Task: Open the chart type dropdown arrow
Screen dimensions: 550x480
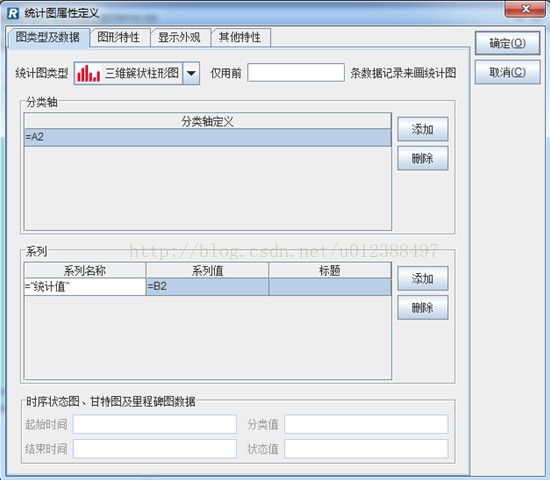Action: coord(191,73)
